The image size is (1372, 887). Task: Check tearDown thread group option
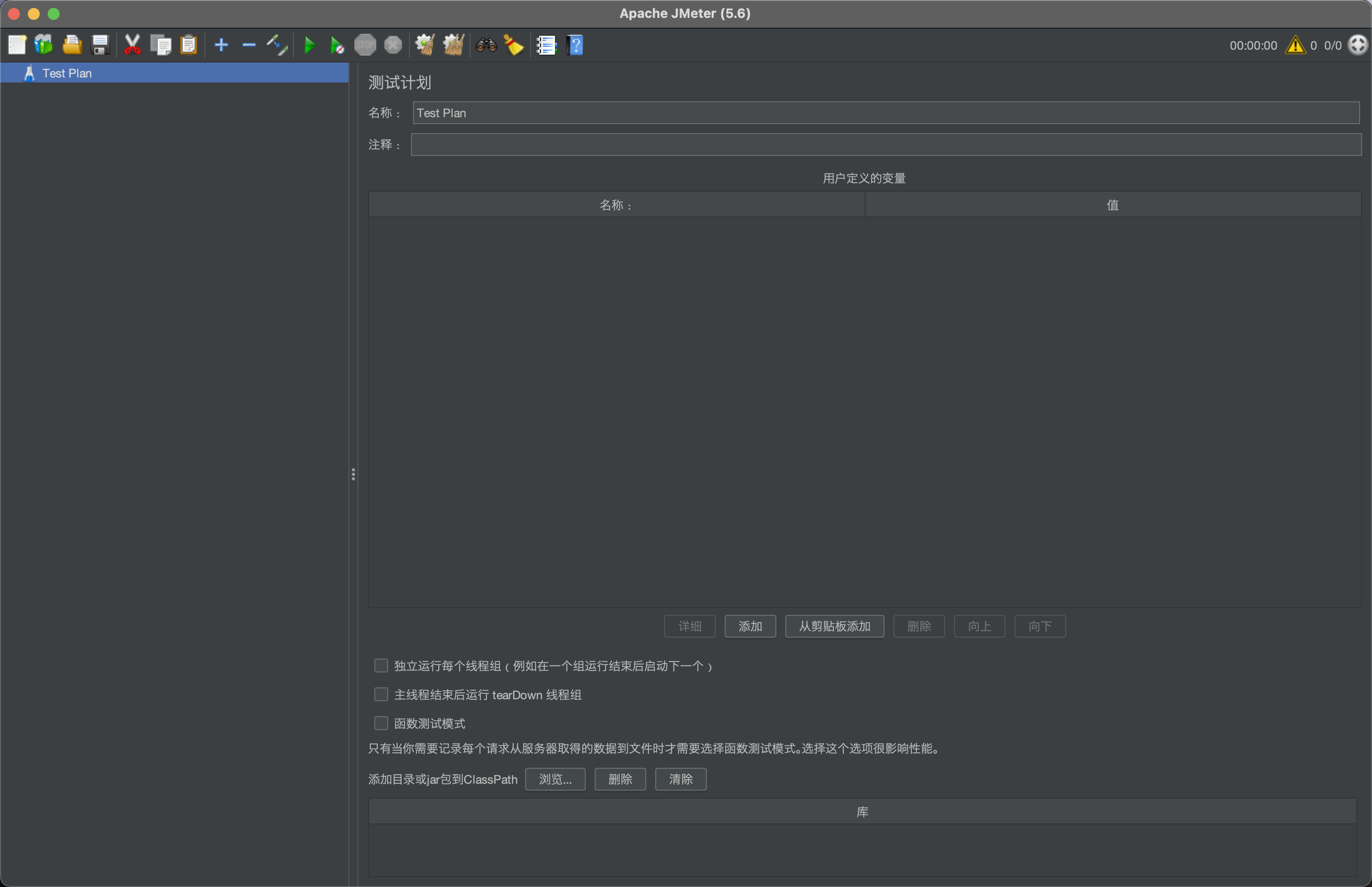[x=381, y=695]
